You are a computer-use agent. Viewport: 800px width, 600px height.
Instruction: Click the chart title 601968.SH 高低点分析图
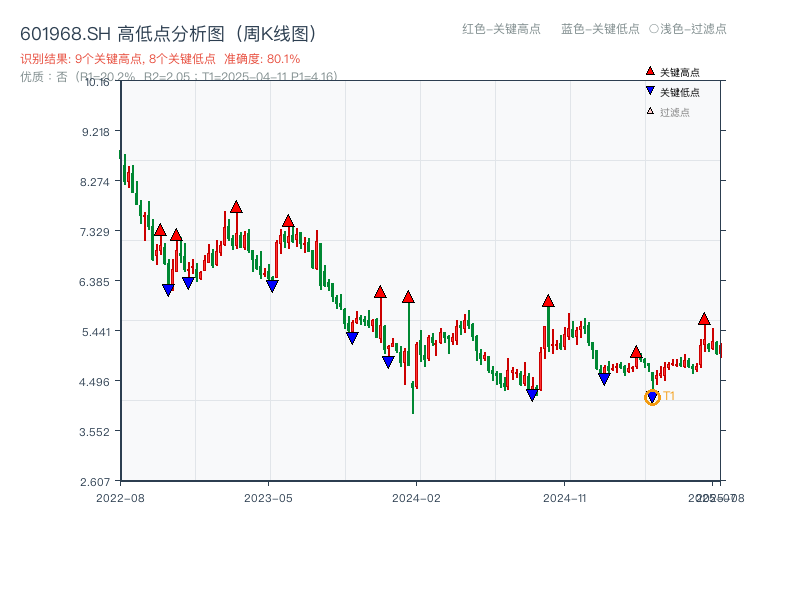168,34
